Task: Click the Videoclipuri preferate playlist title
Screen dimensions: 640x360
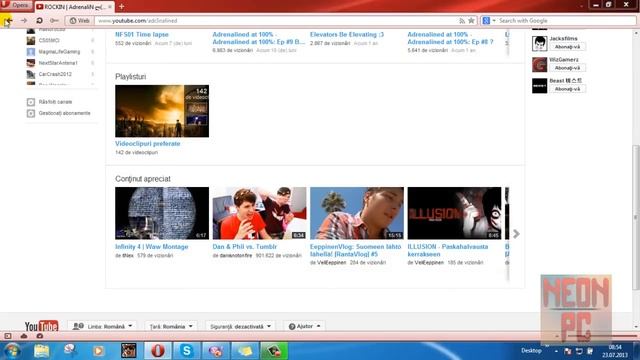Action: [x=147, y=144]
